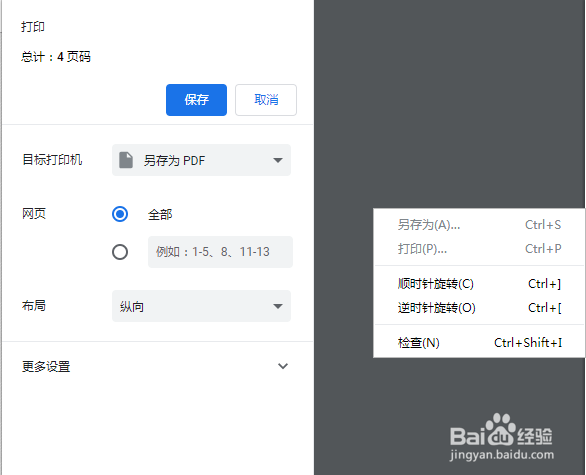Select 检查(N) from context menu
This screenshot has width=586, height=475.
pos(479,342)
